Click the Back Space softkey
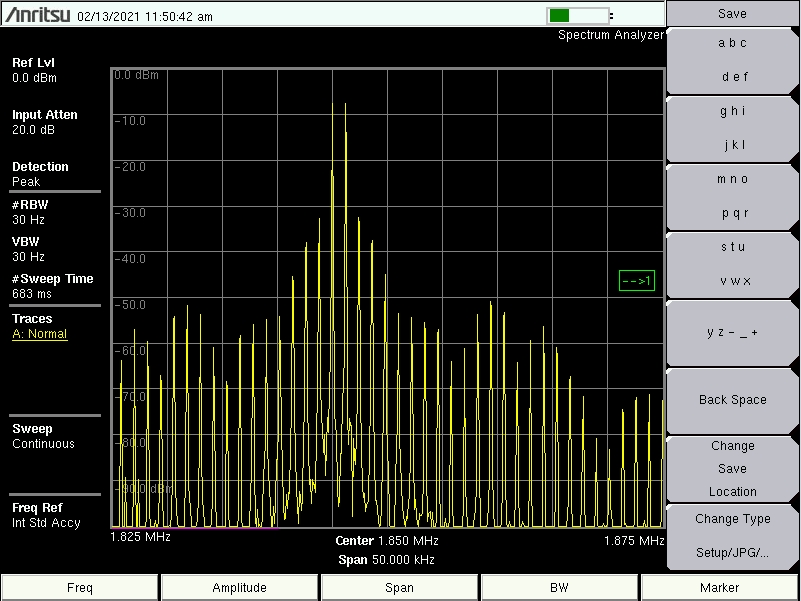Image resolution: width=801 pixels, height=601 pixels. click(x=732, y=400)
